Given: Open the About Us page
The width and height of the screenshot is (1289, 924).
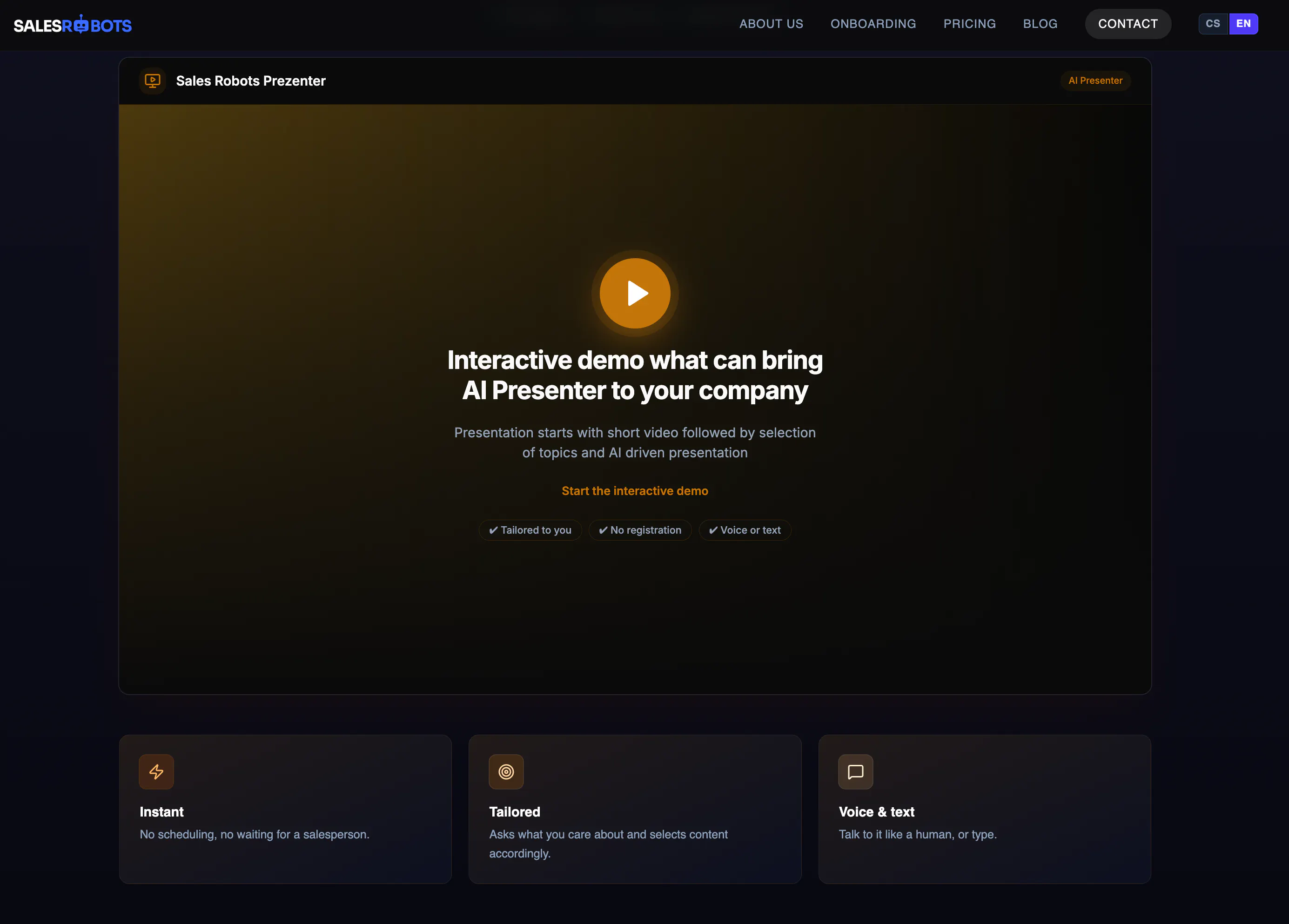Looking at the screenshot, I should pyautogui.click(x=771, y=24).
